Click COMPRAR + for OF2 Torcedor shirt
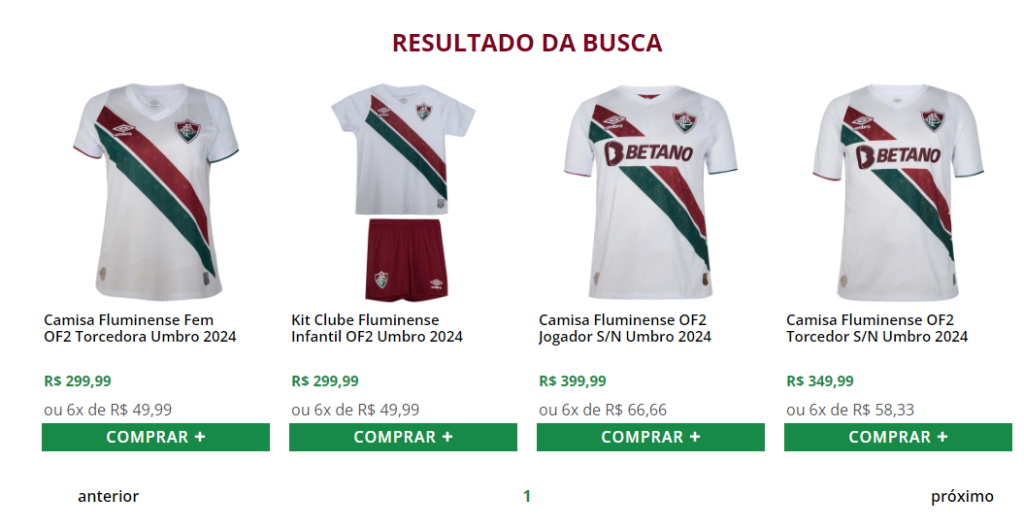1024x528 pixels. [898, 437]
